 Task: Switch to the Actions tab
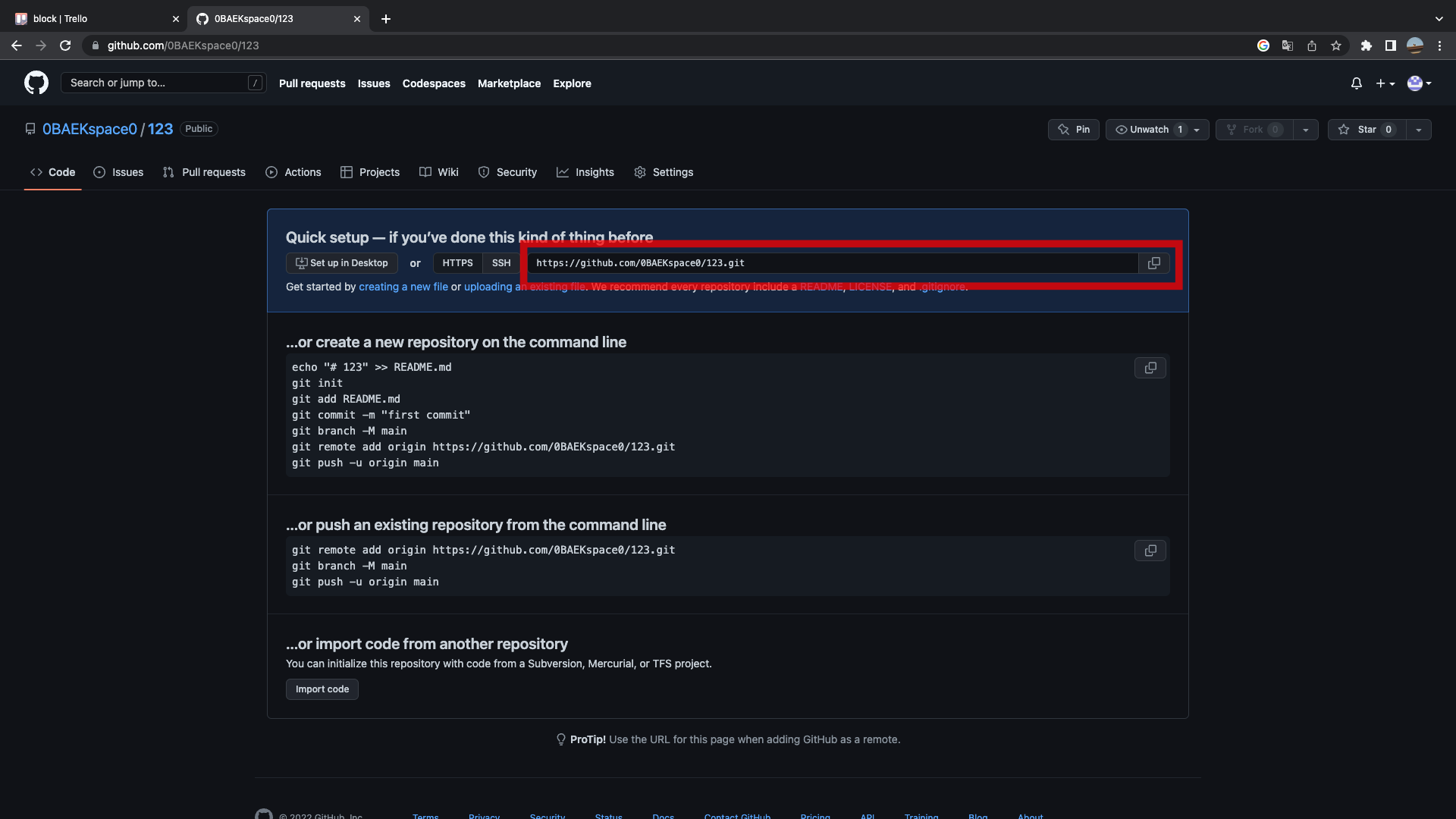point(293,172)
